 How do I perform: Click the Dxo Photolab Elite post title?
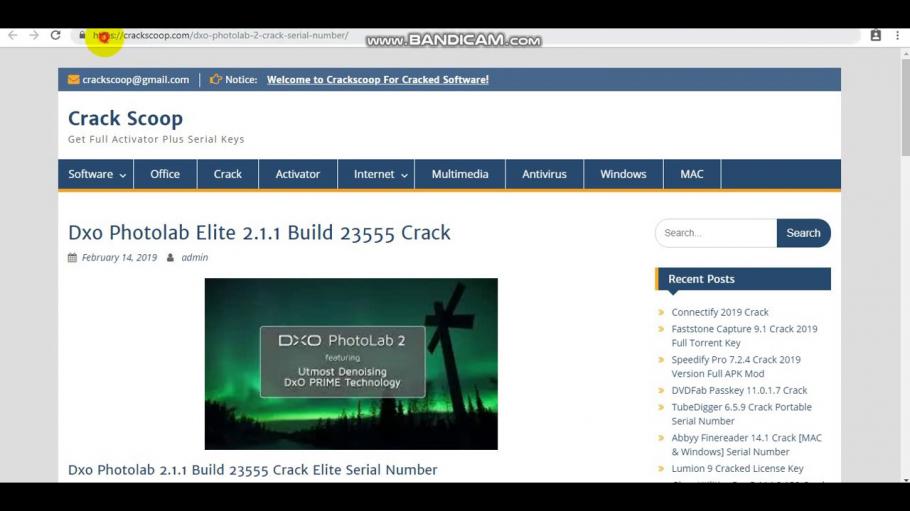pyautogui.click(x=259, y=233)
